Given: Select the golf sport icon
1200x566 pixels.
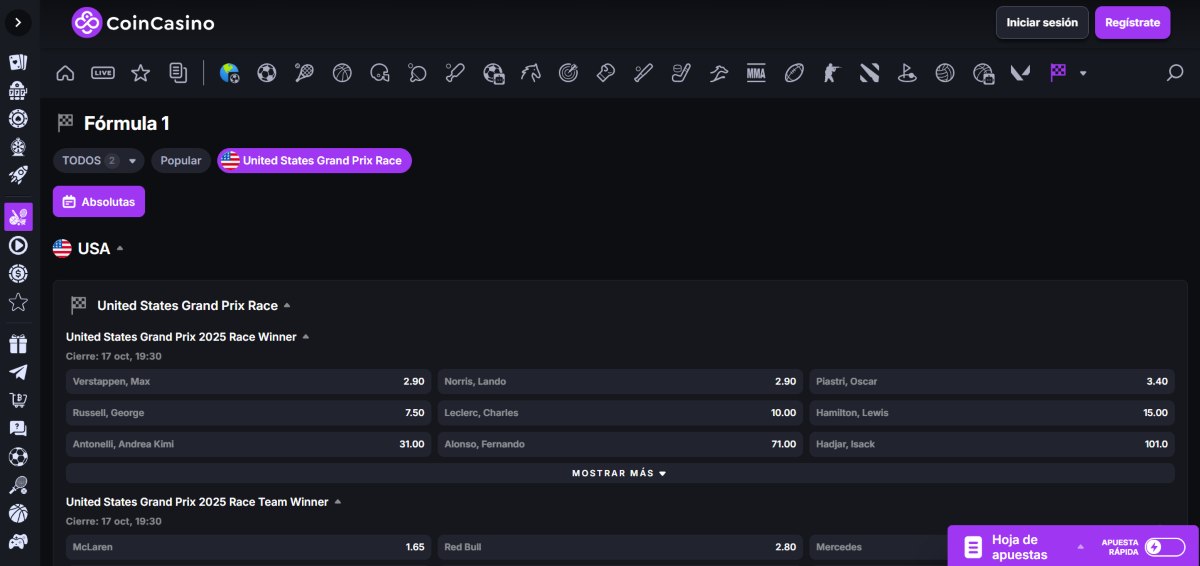Looking at the screenshot, I should (x=907, y=73).
